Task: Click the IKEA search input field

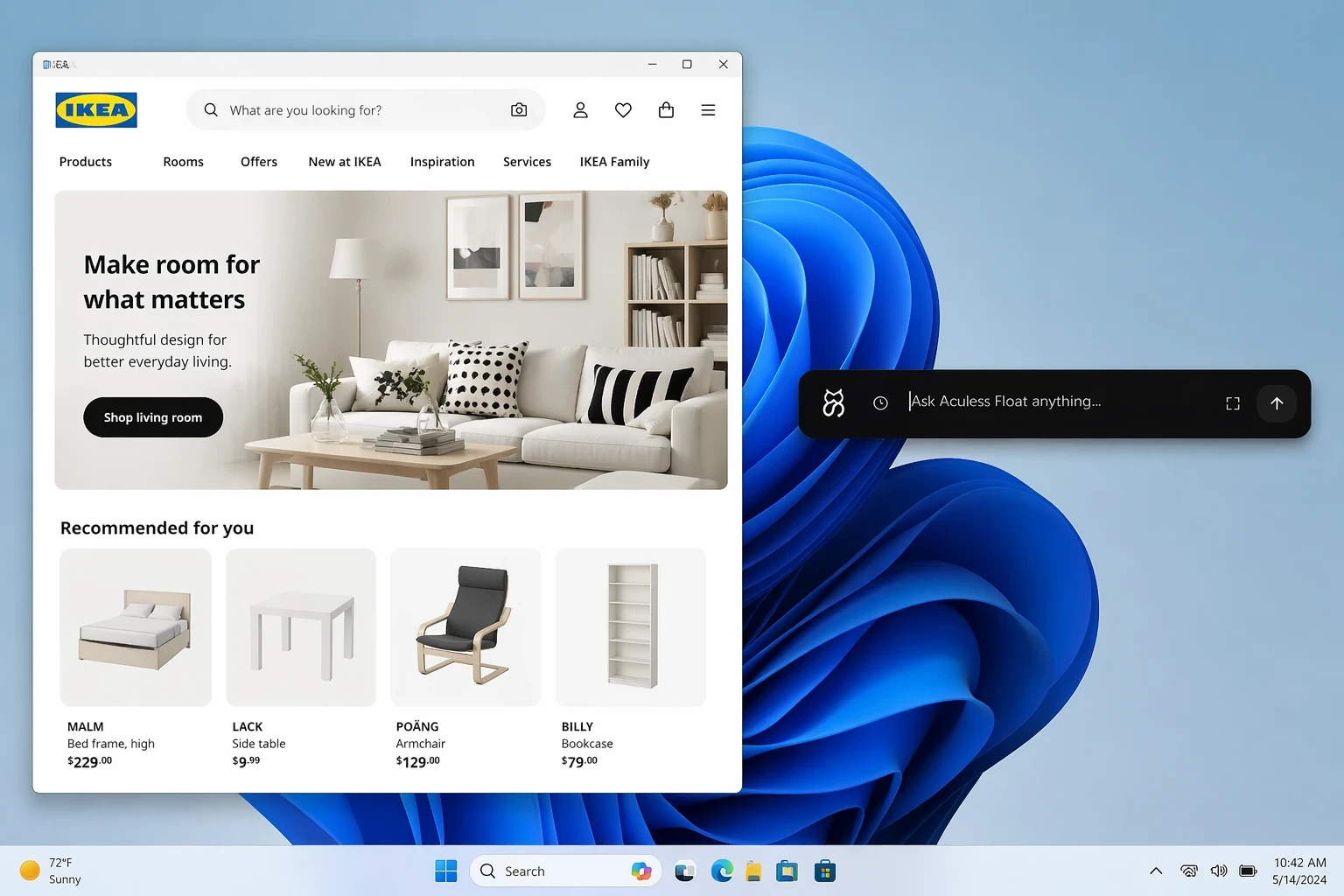Action: (365, 110)
